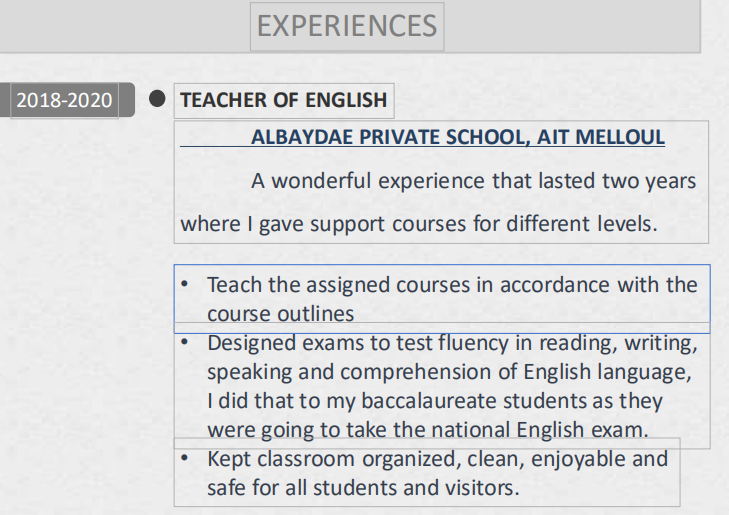This screenshot has width=729, height=515.
Task: Click the 'where I gave support courses' line
Action: (418, 224)
